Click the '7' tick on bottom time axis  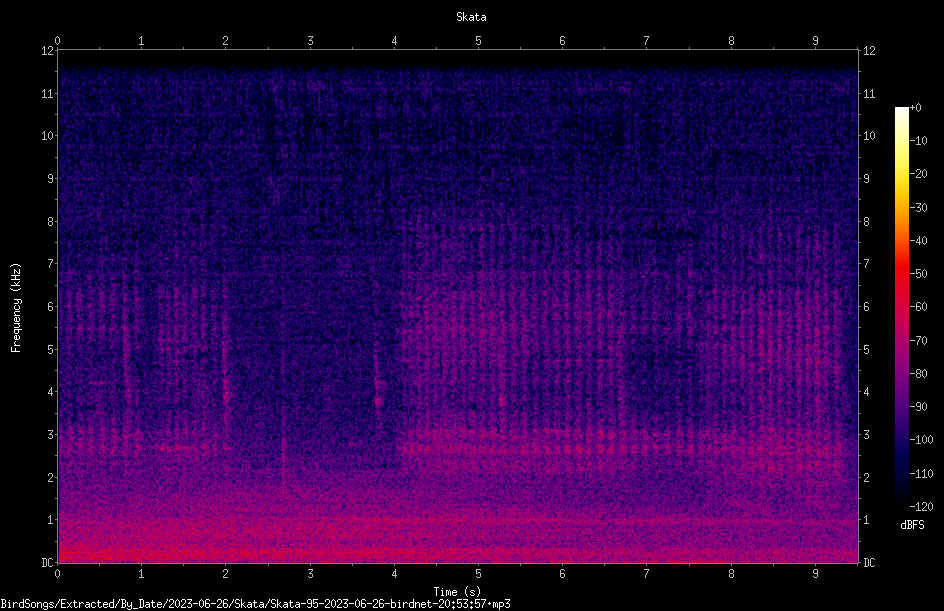click(x=647, y=574)
